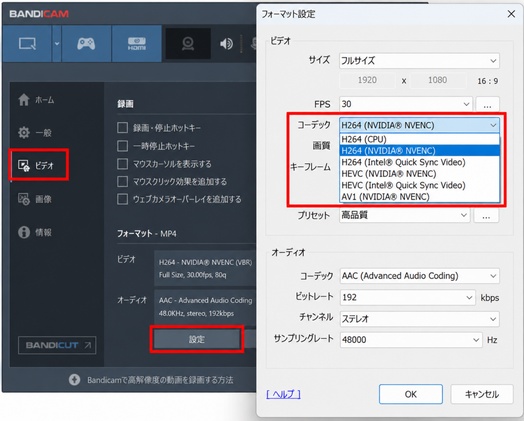This screenshot has width=524, height=421.
Task: Select AV1 (NVIDIA NVENC) codec option
Action: pos(419,196)
